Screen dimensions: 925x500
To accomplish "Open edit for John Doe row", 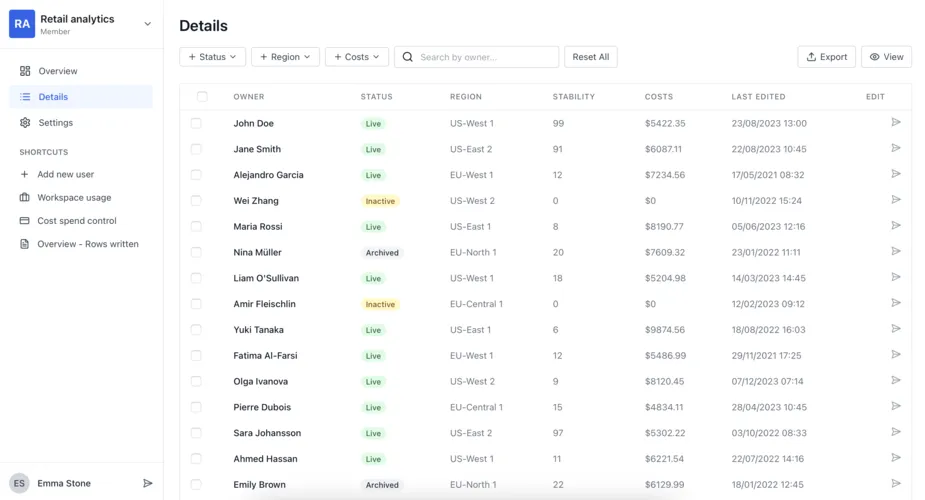I will click(x=896, y=122).
